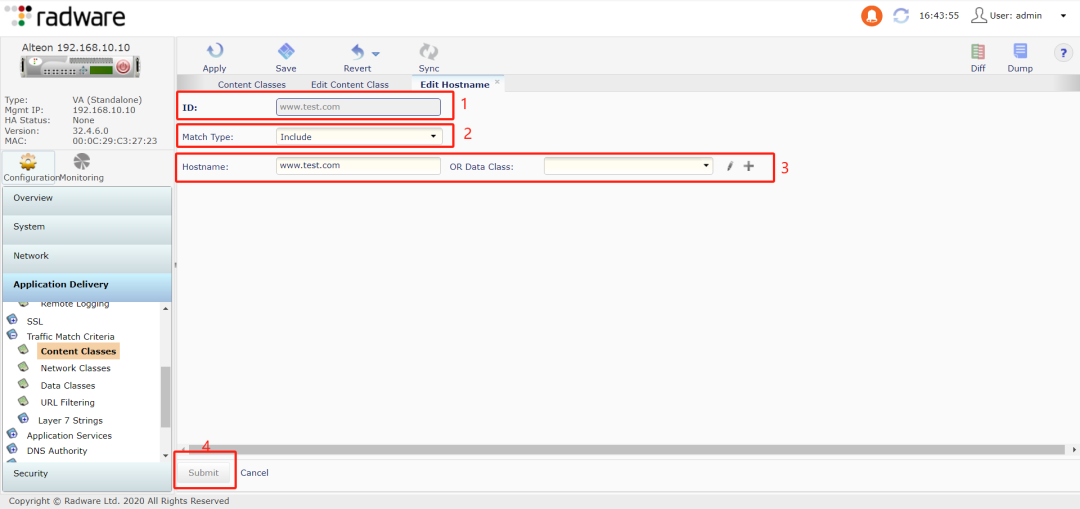Open the help question mark icon
Viewport: 1080px width, 509px height.
(x=1063, y=53)
